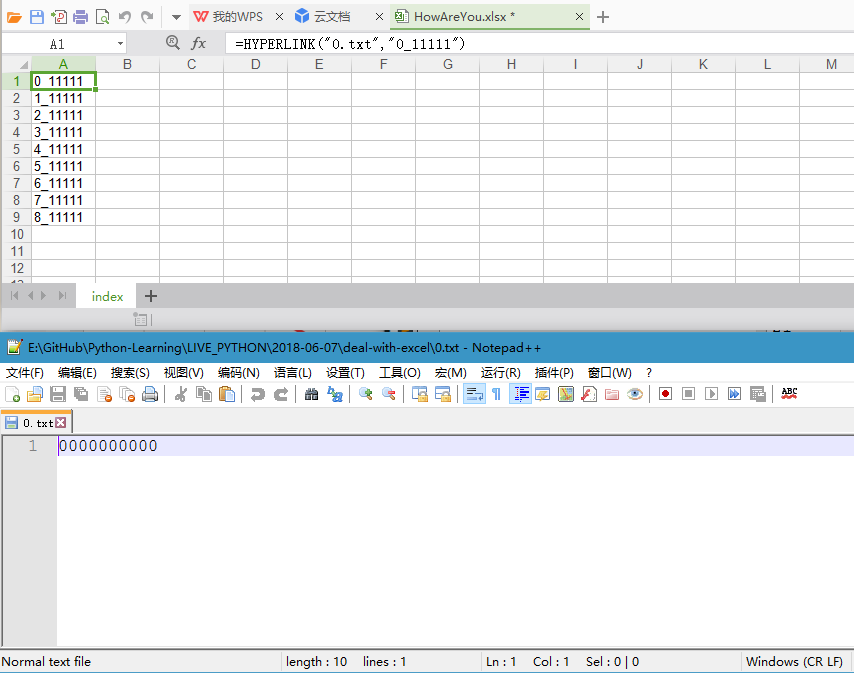Click Notepad++ save icon

pos(58,394)
